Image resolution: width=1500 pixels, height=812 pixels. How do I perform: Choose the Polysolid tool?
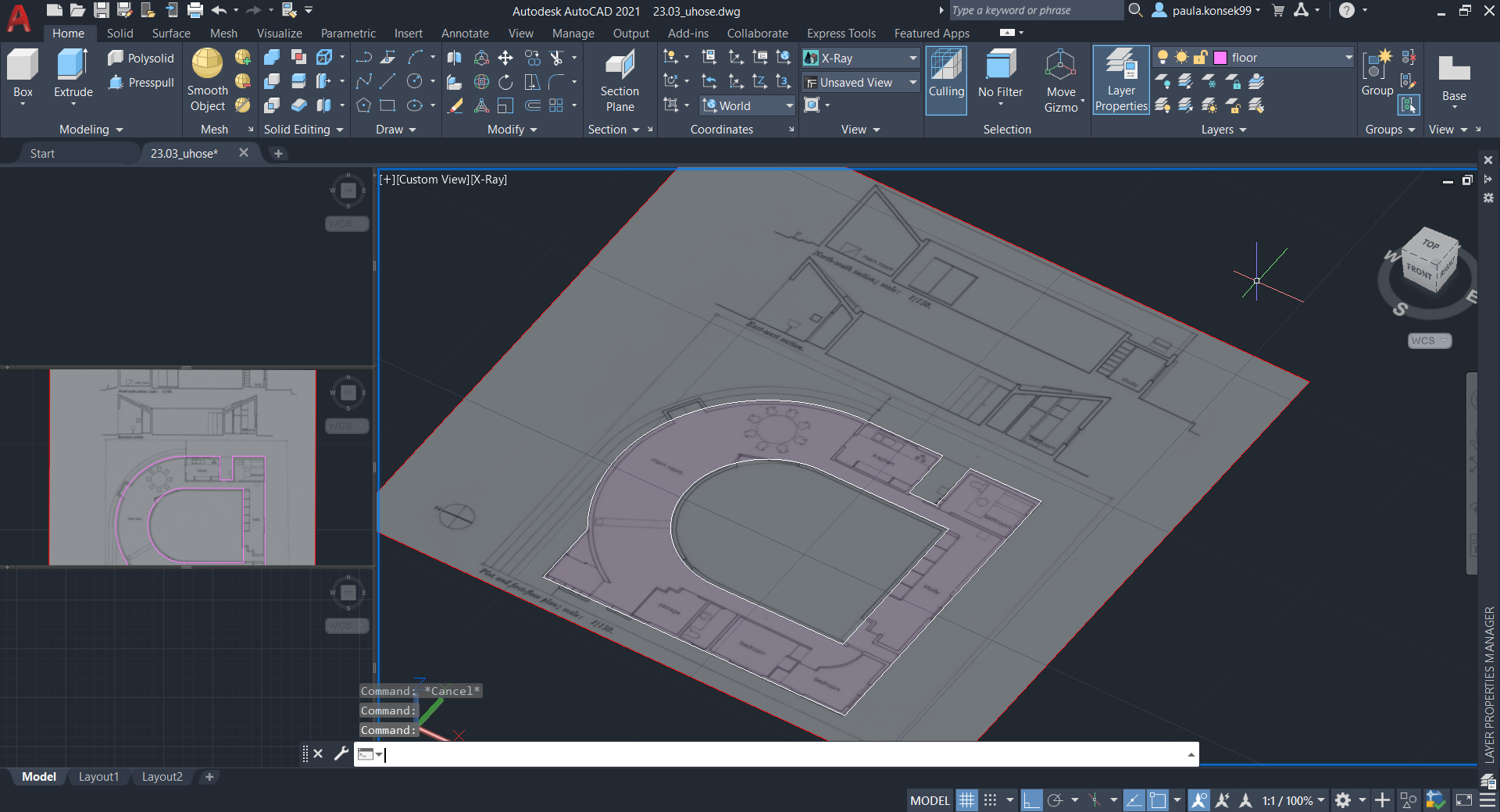point(141,59)
